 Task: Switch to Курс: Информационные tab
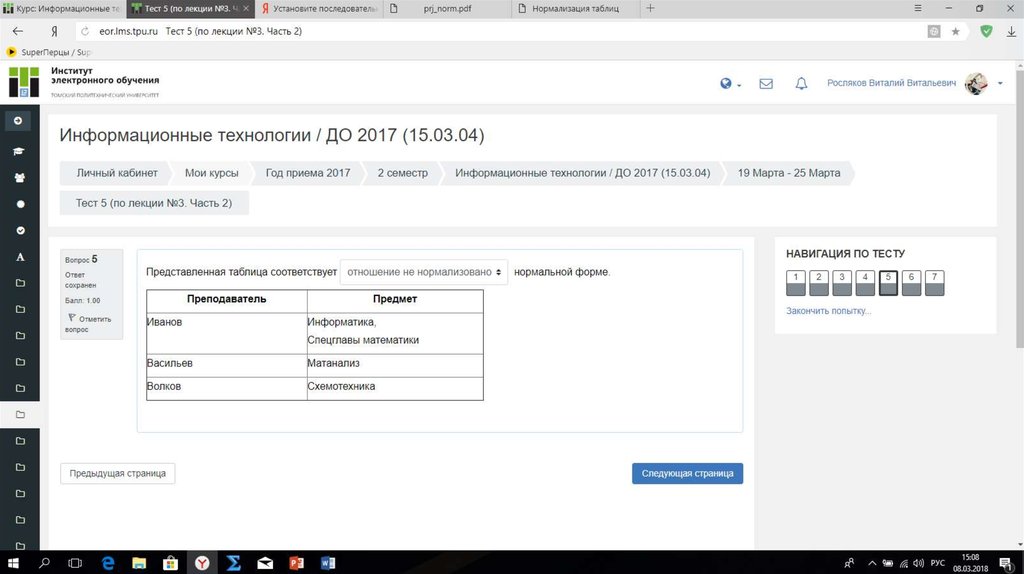(62, 8)
